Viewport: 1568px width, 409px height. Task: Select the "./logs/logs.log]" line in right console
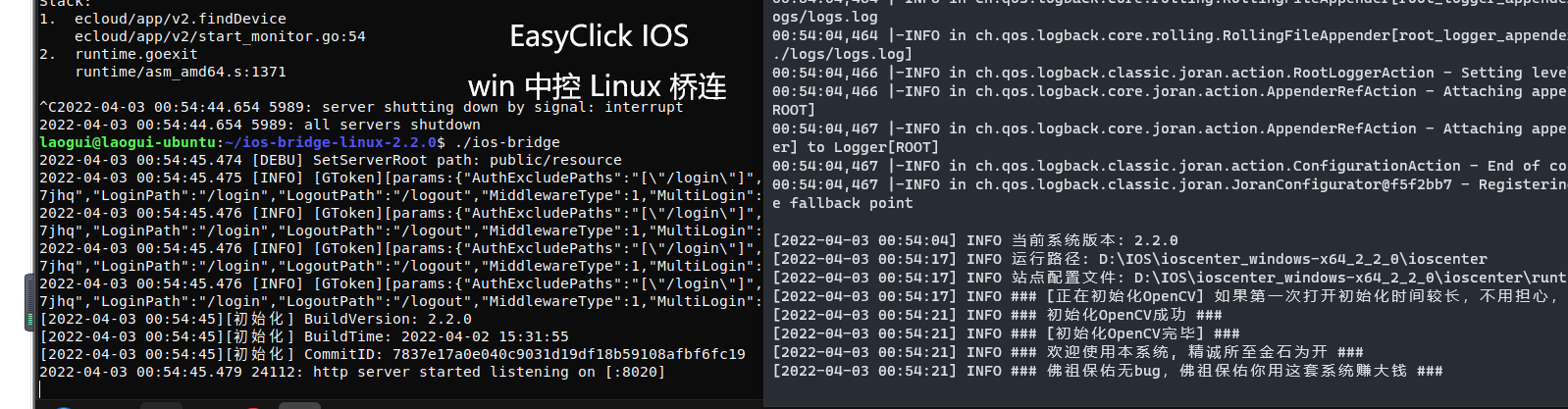click(843, 54)
